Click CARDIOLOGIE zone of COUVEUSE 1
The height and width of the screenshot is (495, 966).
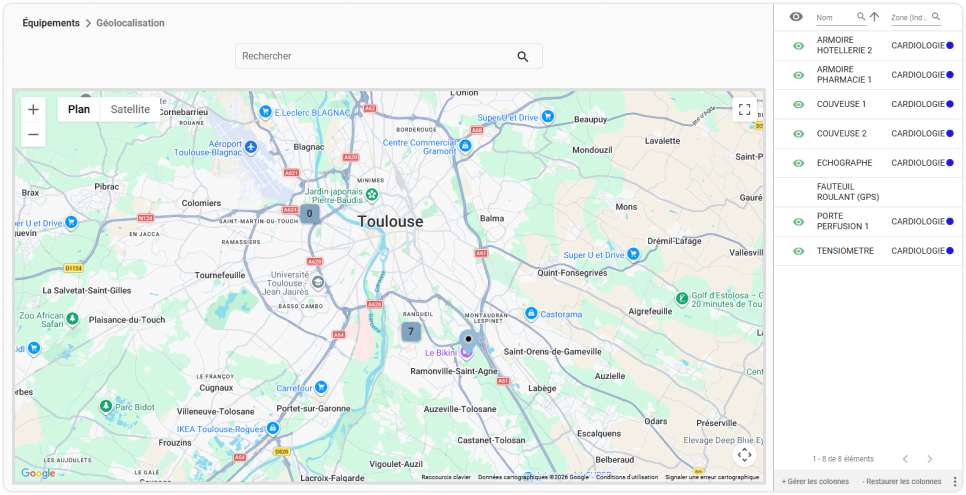pos(918,104)
